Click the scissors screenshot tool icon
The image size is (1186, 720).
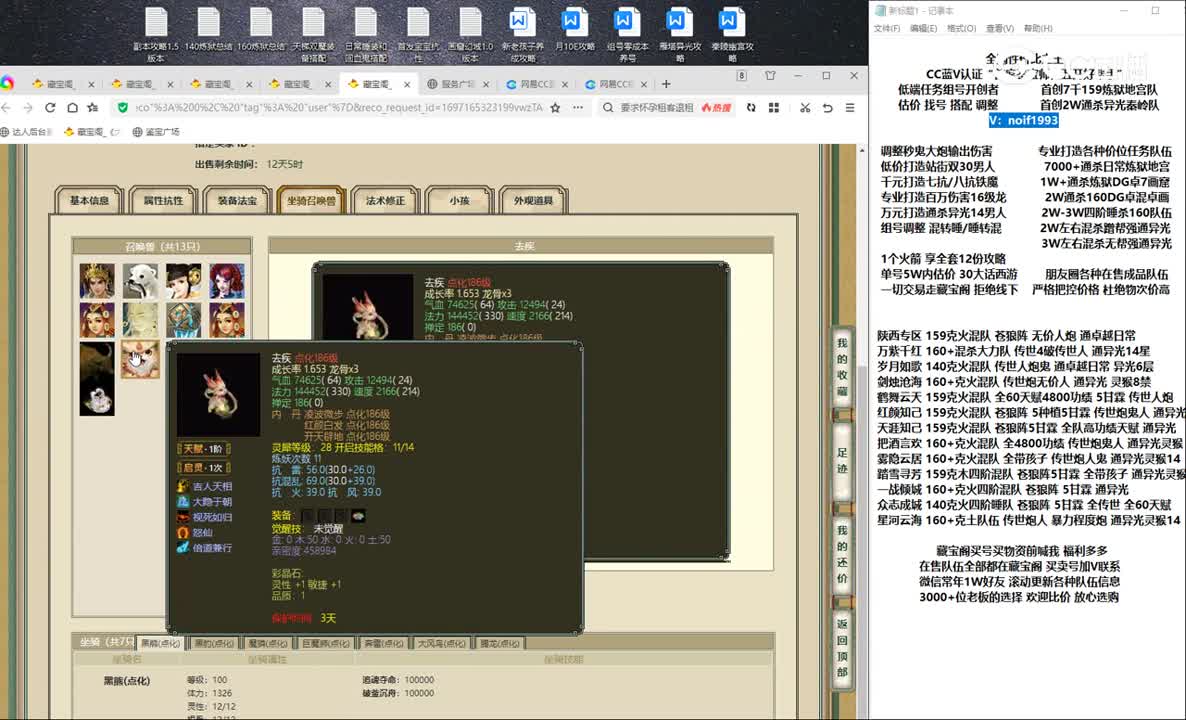pyautogui.click(x=805, y=107)
